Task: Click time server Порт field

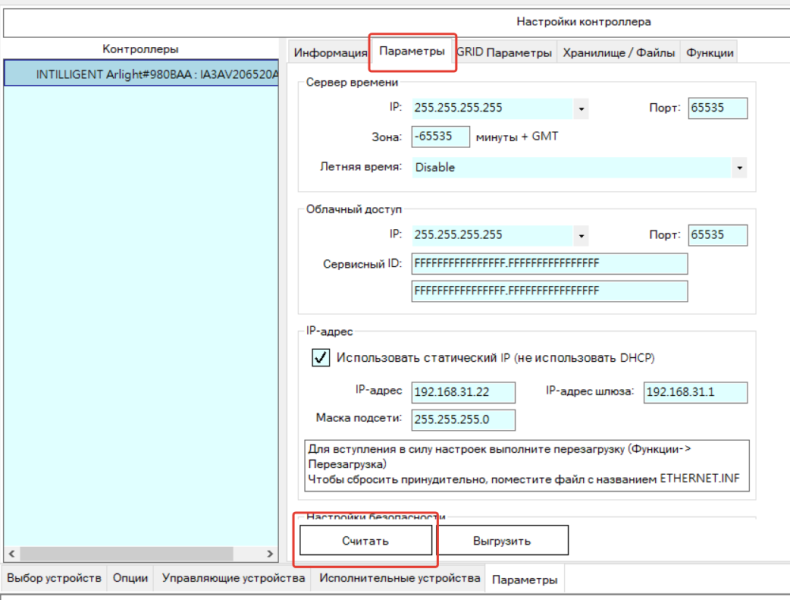Action: click(717, 108)
